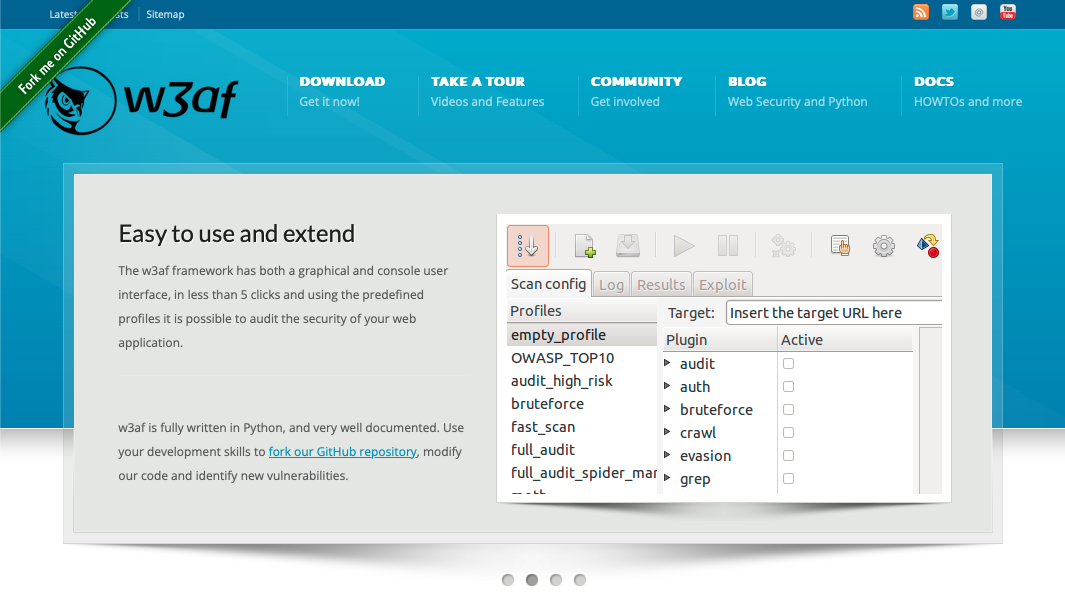Click the new profile icon with green plus
1065x593 pixels.
pos(585,246)
